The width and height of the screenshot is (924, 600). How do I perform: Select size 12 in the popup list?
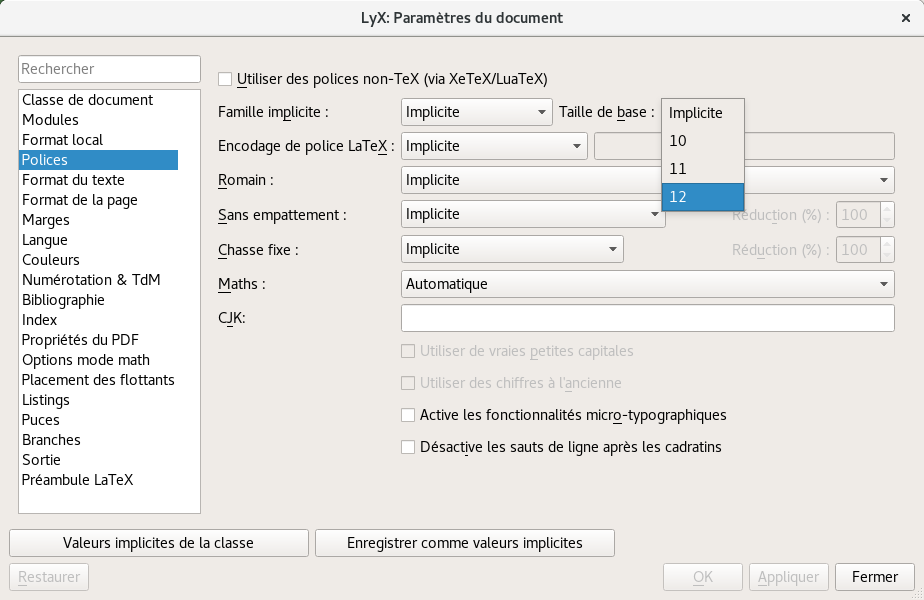click(702, 197)
